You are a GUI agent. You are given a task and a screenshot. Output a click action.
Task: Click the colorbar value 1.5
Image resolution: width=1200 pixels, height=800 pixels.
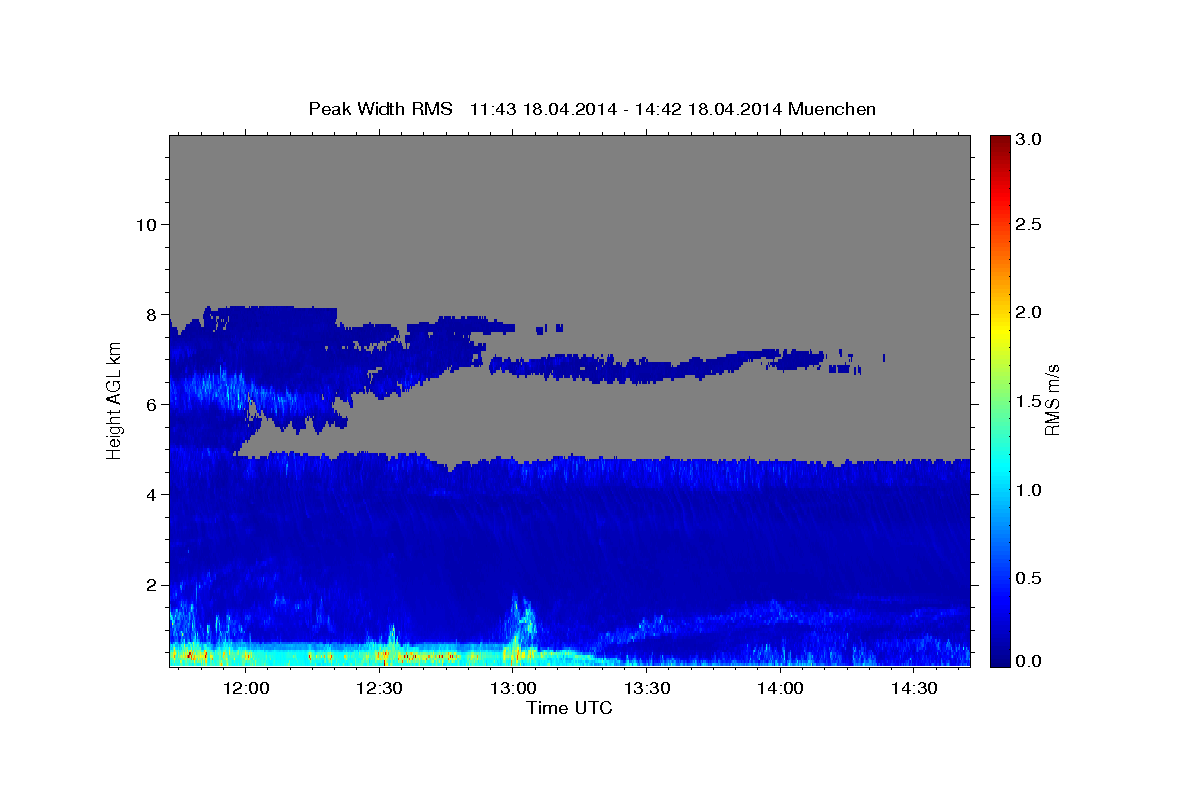tap(1030, 401)
